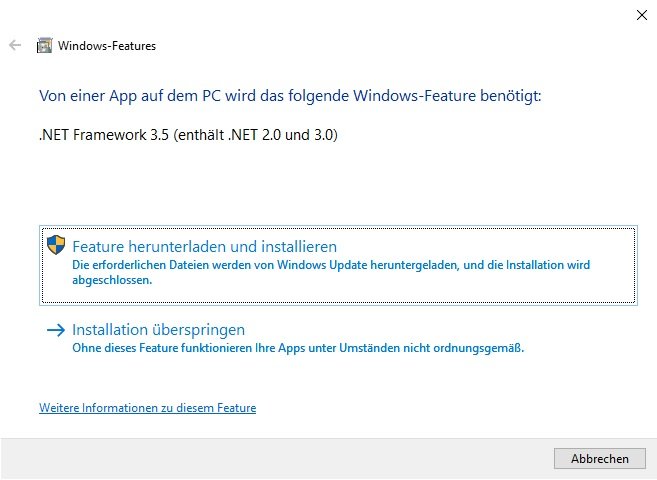This screenshot has width=657, height=480.
Task: Click description mentioning Windows Update heruntergeladen
Action: click(x=331, y=272)
